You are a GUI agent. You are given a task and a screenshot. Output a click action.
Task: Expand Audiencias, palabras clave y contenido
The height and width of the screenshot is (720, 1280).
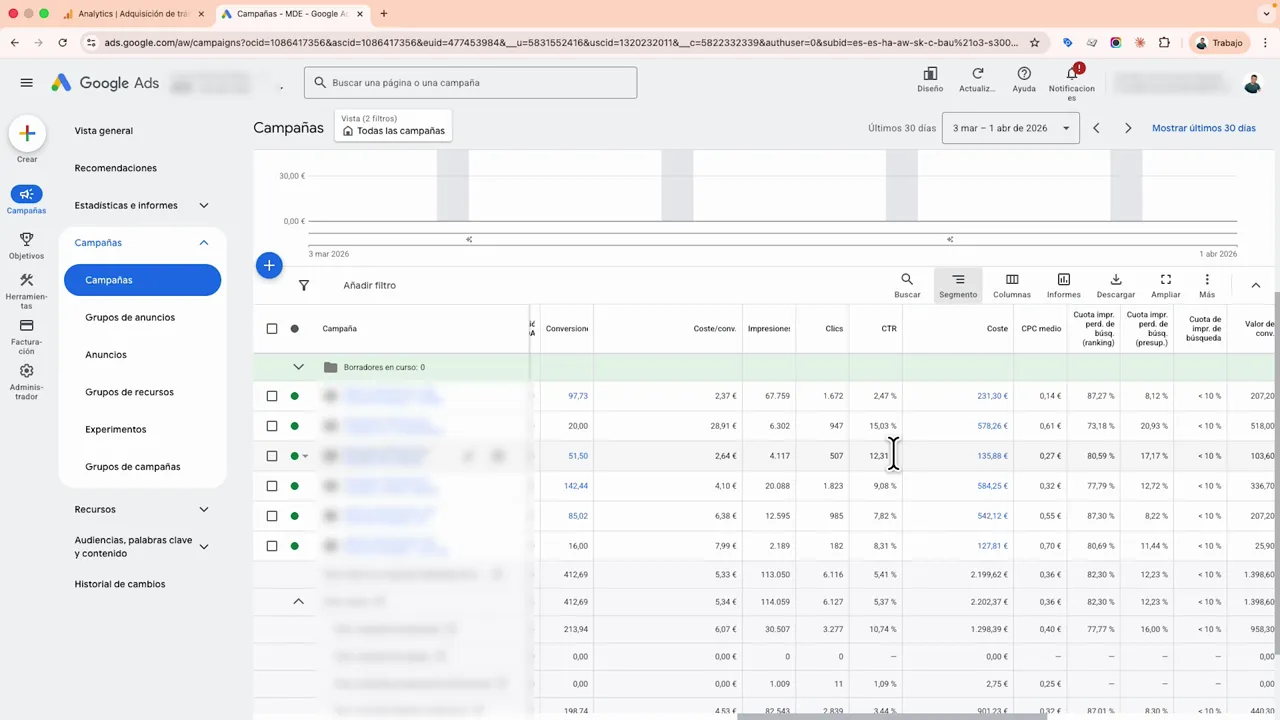[x=204, y=547]
